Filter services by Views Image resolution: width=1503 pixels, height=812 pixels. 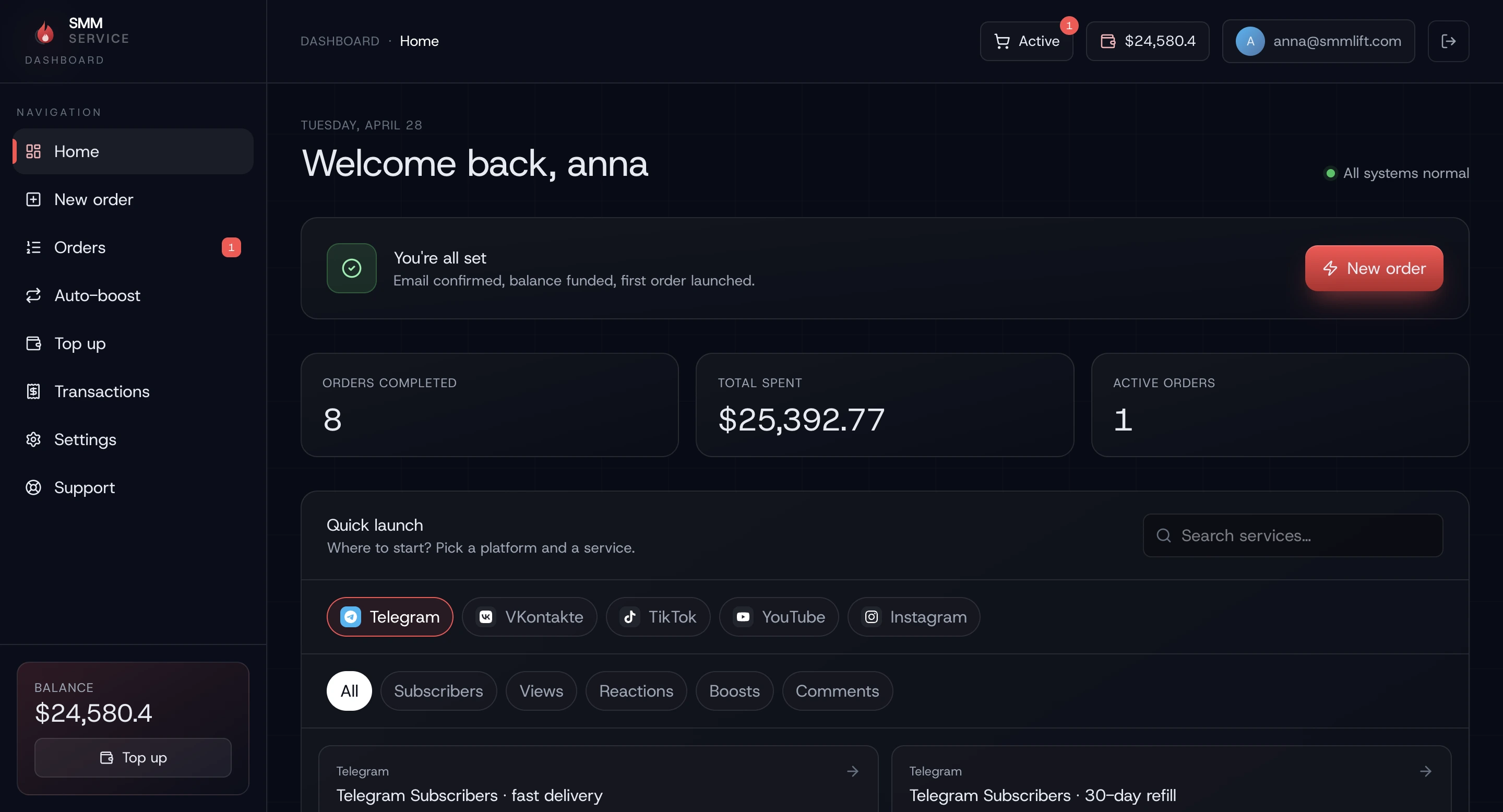click(x=541, y=690)
